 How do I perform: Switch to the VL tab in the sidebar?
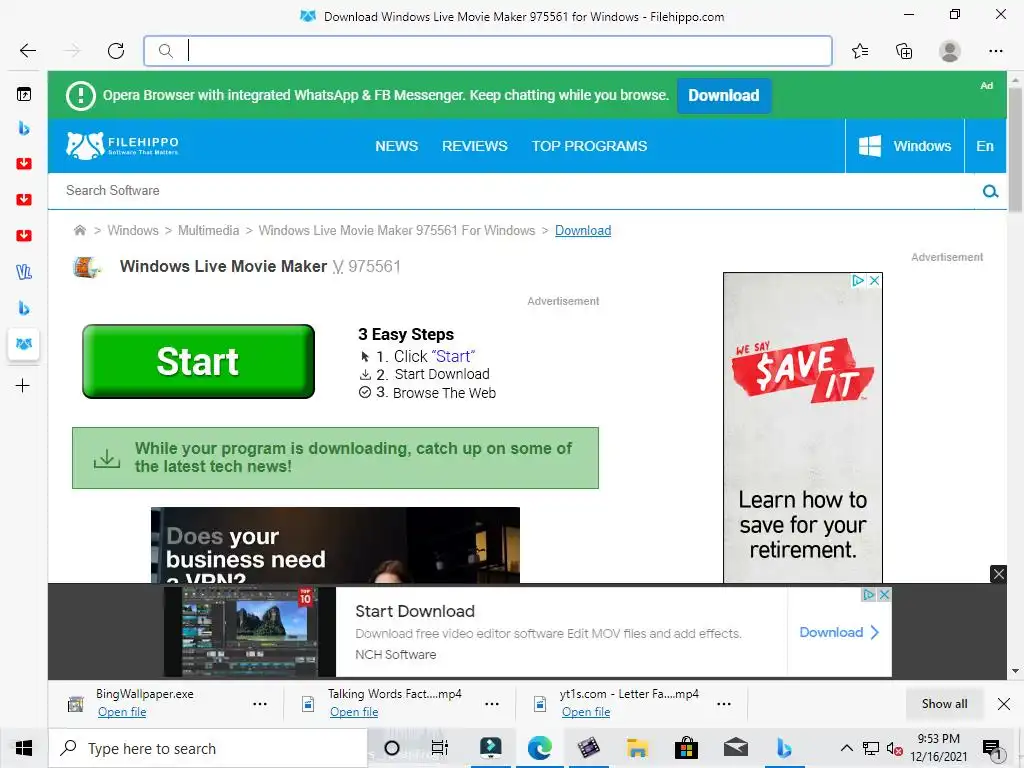[x=24, y=272]
